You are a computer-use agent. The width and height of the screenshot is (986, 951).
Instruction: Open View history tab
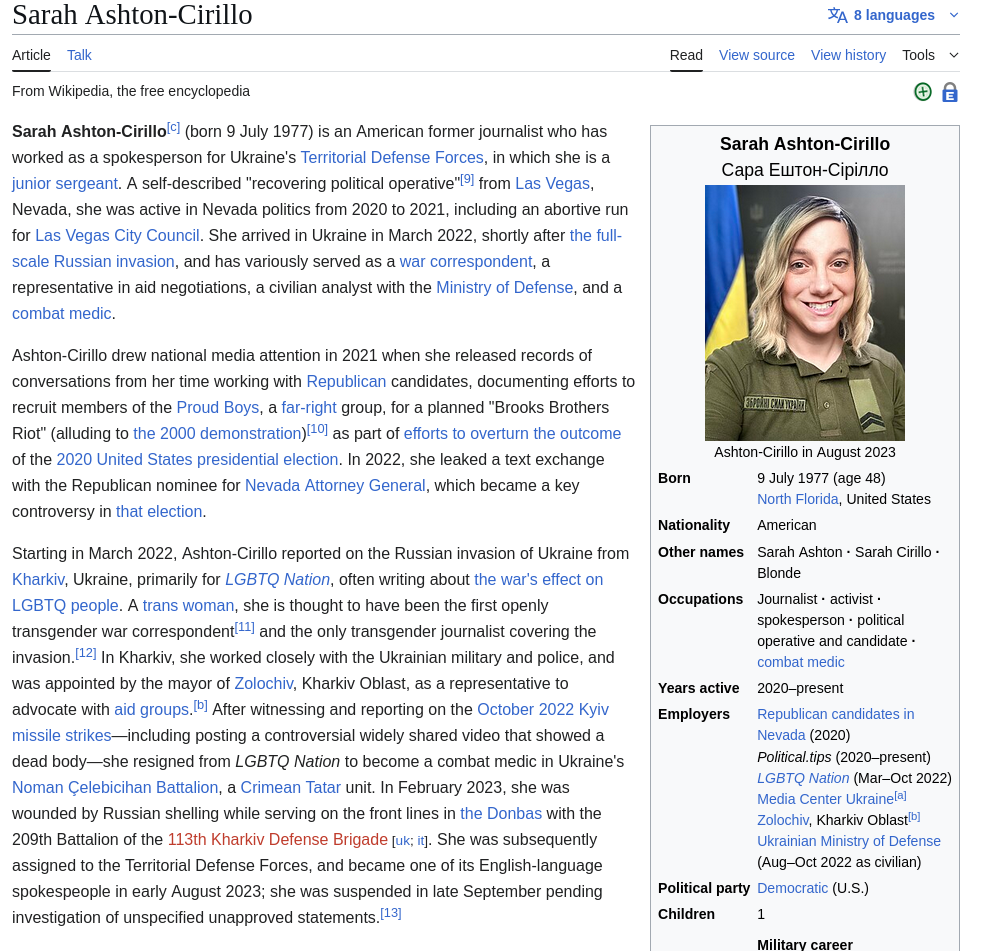[x=848, y=55]
